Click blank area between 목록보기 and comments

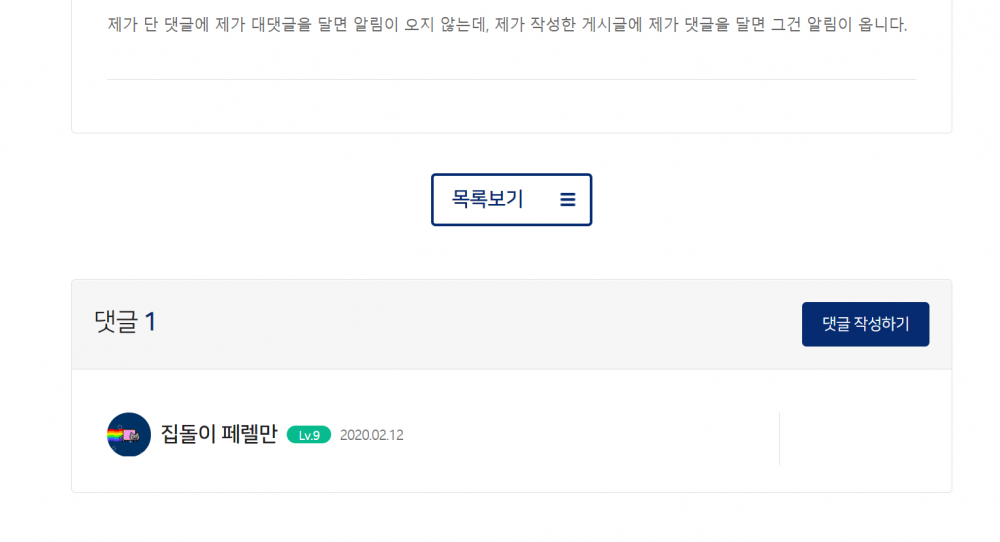pos(511,253)
